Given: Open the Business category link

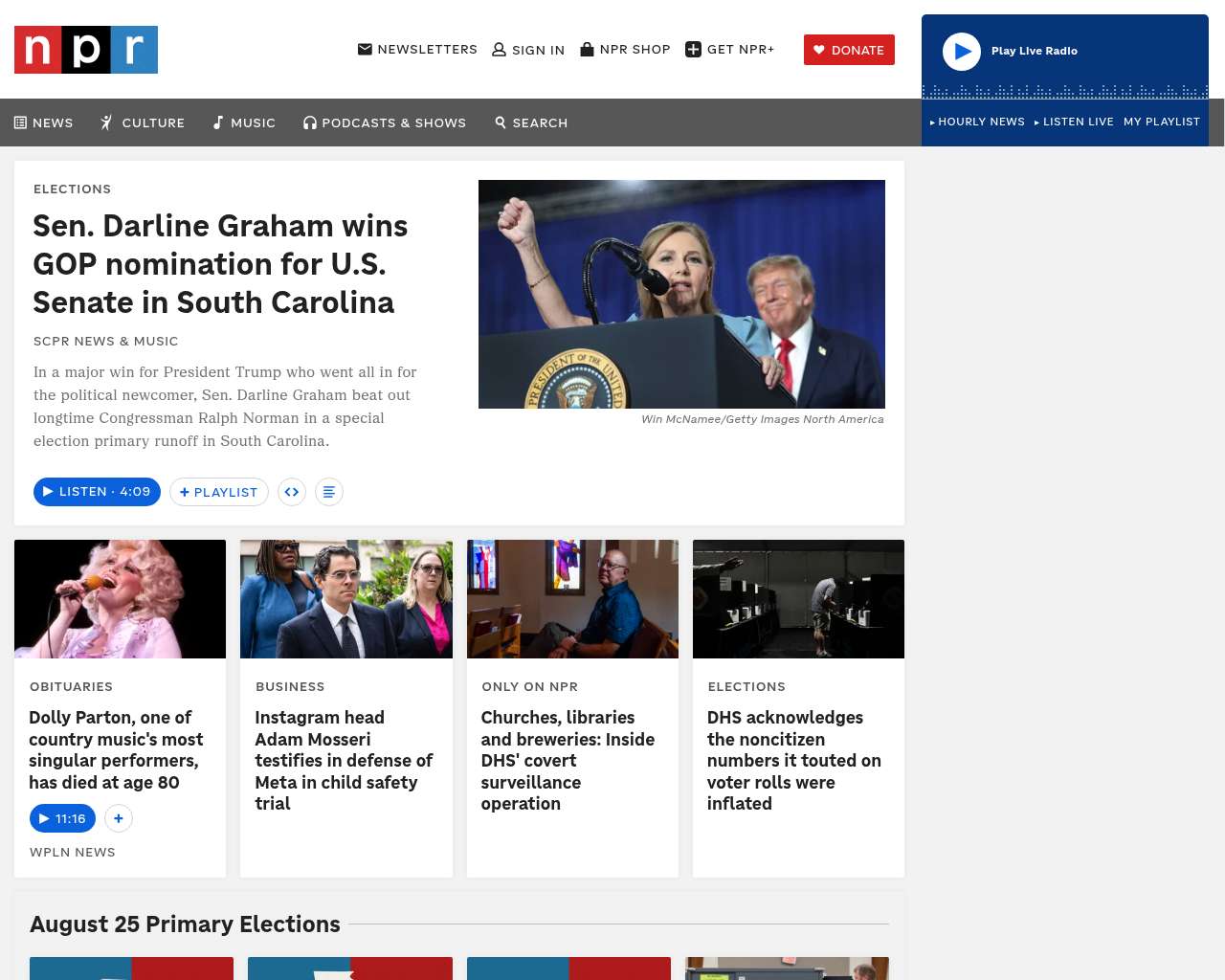Looking at the screenshot, I should click(290, 686).
